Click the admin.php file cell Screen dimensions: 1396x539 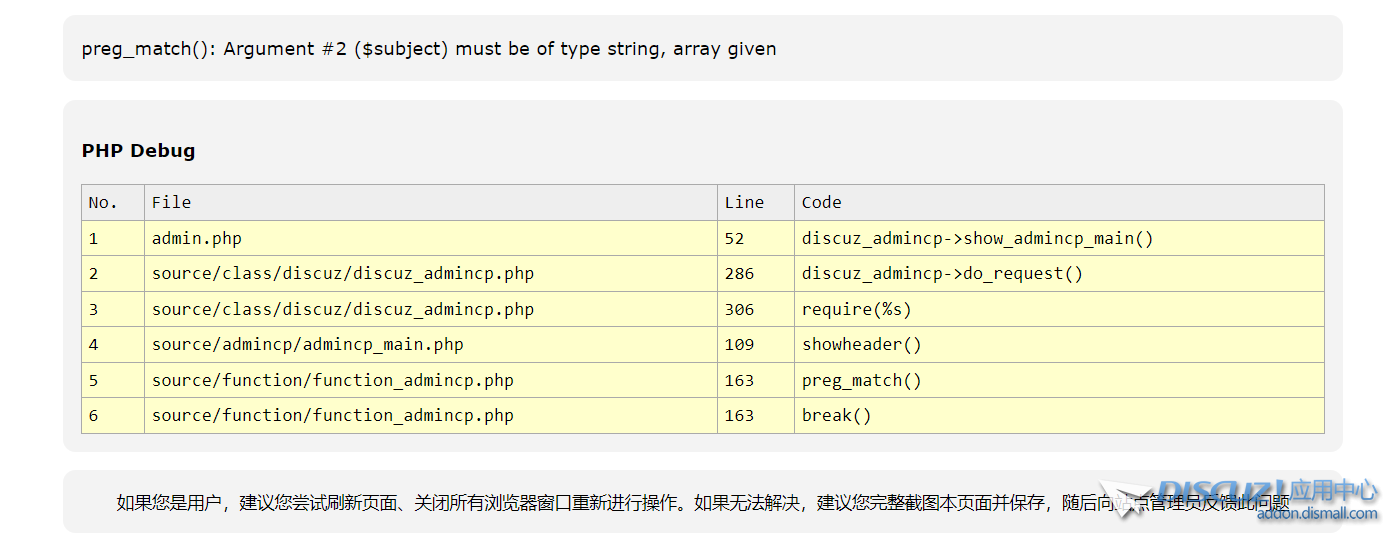(x=196, y=238)
